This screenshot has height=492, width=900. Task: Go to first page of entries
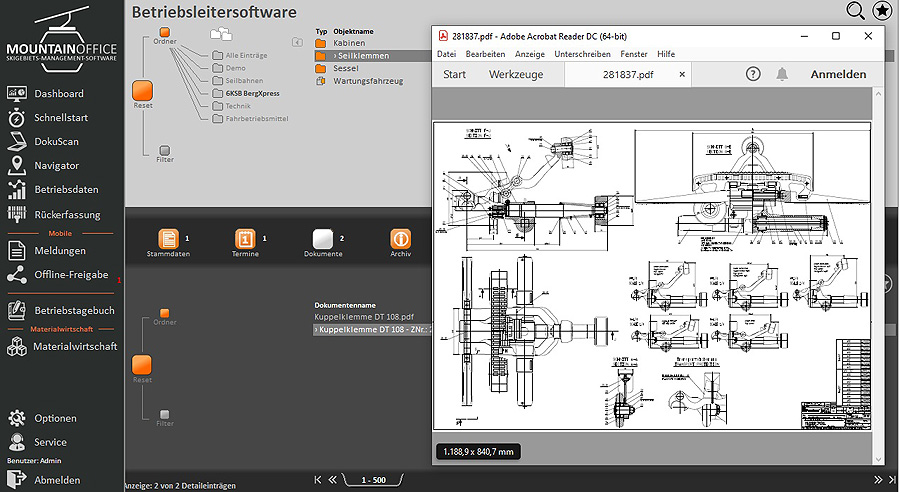(x=319, y=479)
